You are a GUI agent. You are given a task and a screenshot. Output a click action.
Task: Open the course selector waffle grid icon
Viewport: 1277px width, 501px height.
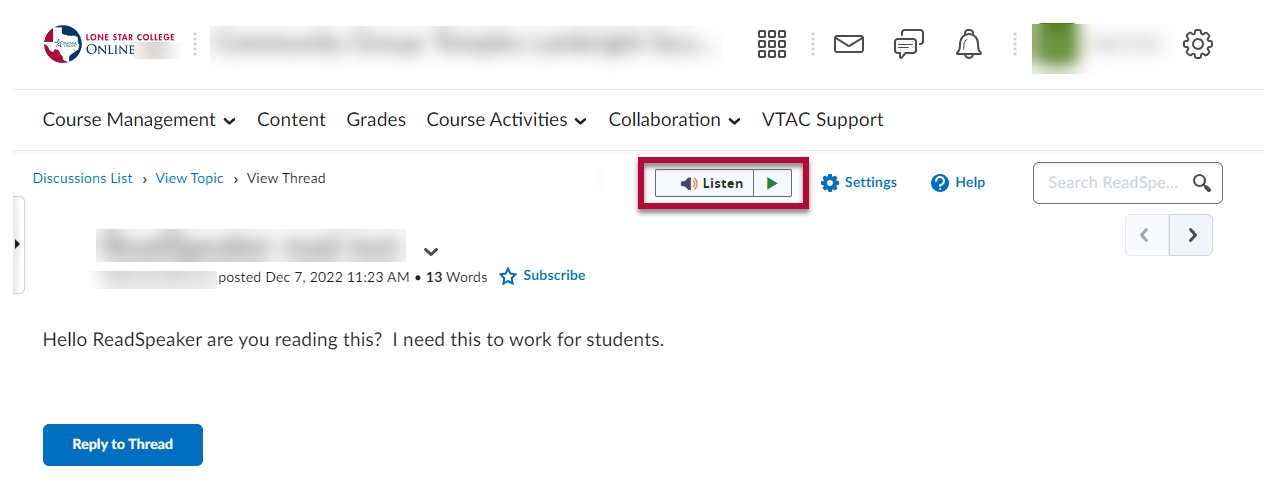[x=772, y=44]
